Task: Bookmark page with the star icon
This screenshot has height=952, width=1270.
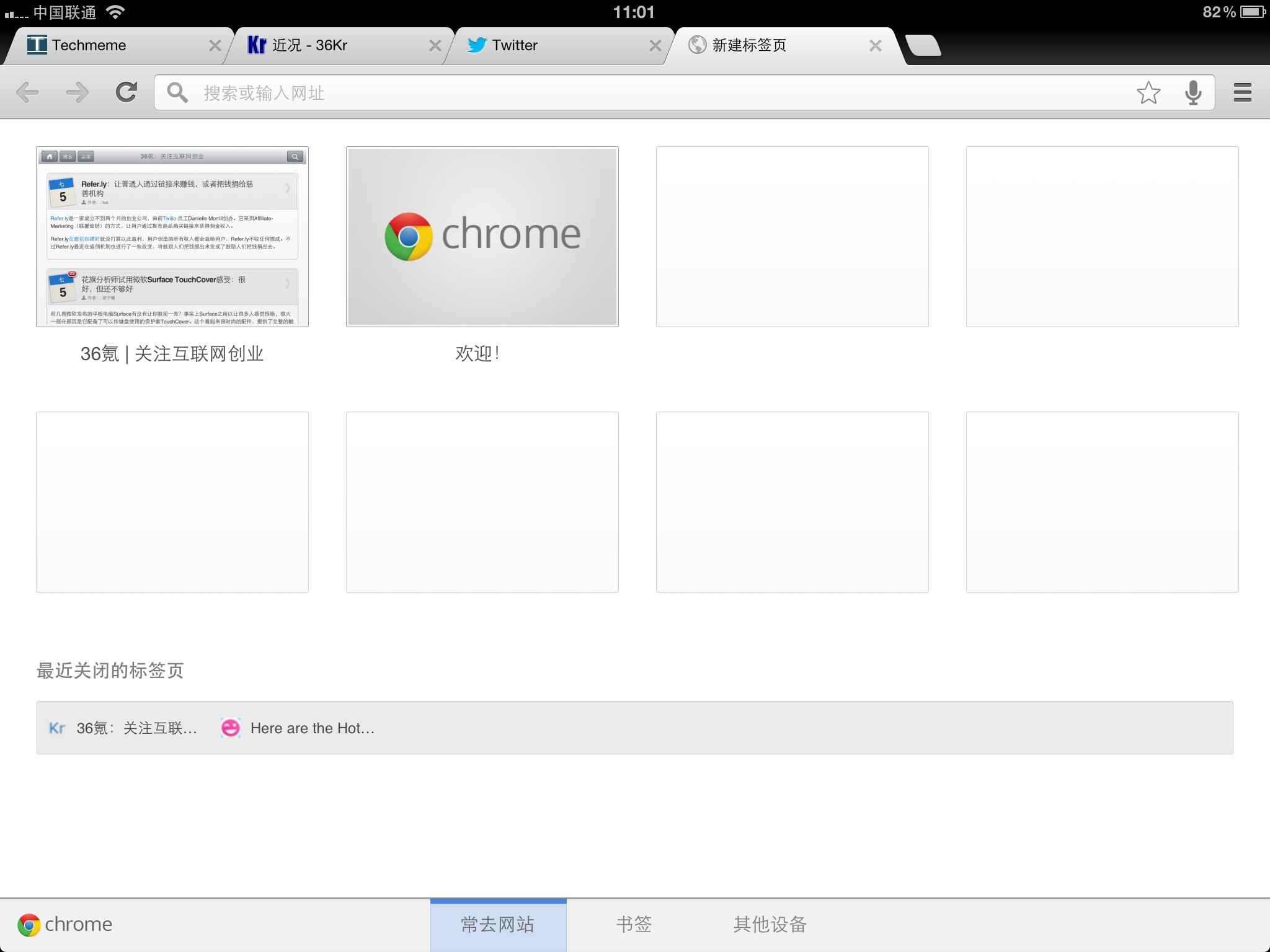Action: coord(1148,93)
